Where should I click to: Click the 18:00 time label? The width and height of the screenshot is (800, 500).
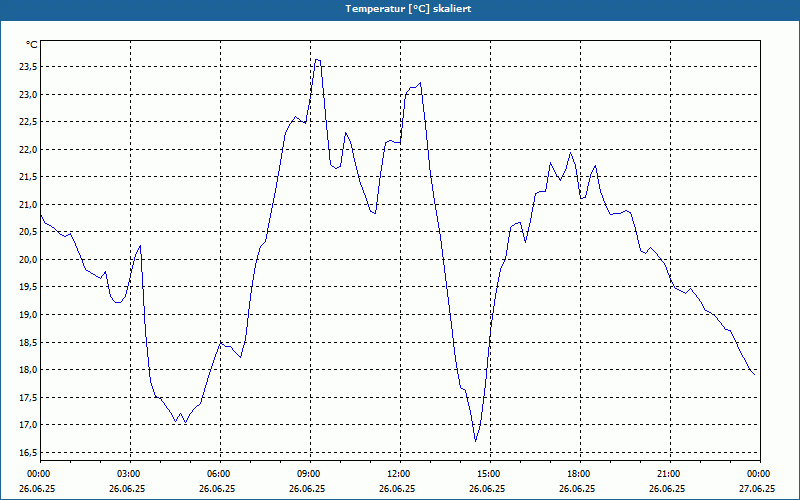580,474
